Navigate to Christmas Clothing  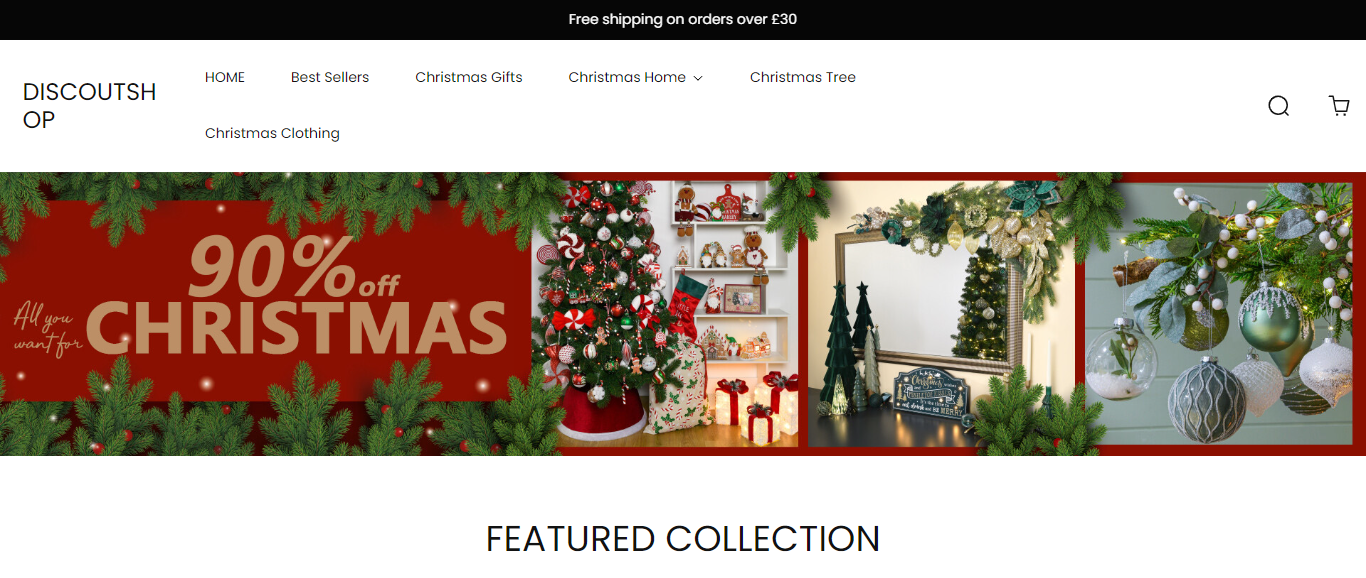[x=272, y=133]
